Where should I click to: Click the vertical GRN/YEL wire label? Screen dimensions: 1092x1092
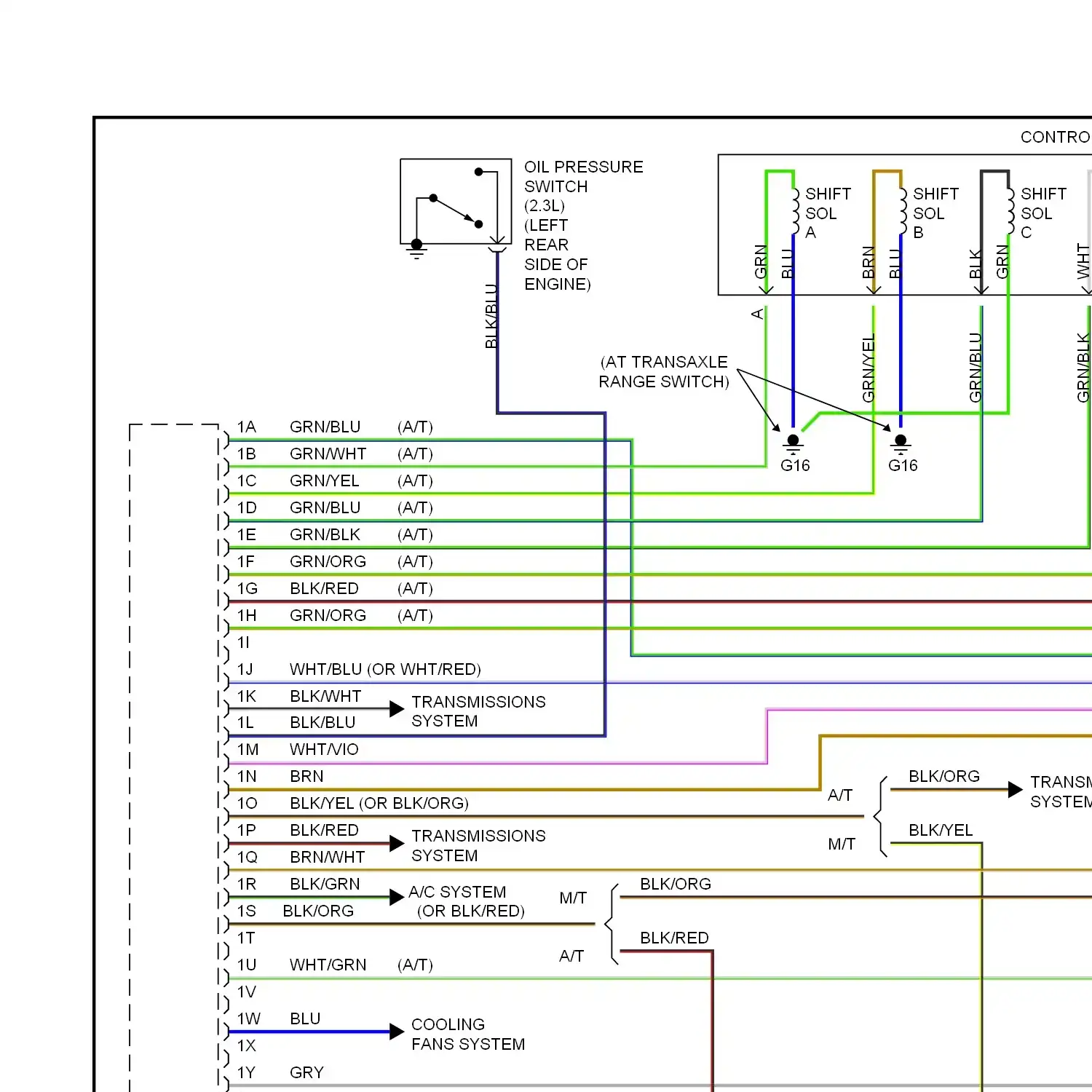click(868, 368)
